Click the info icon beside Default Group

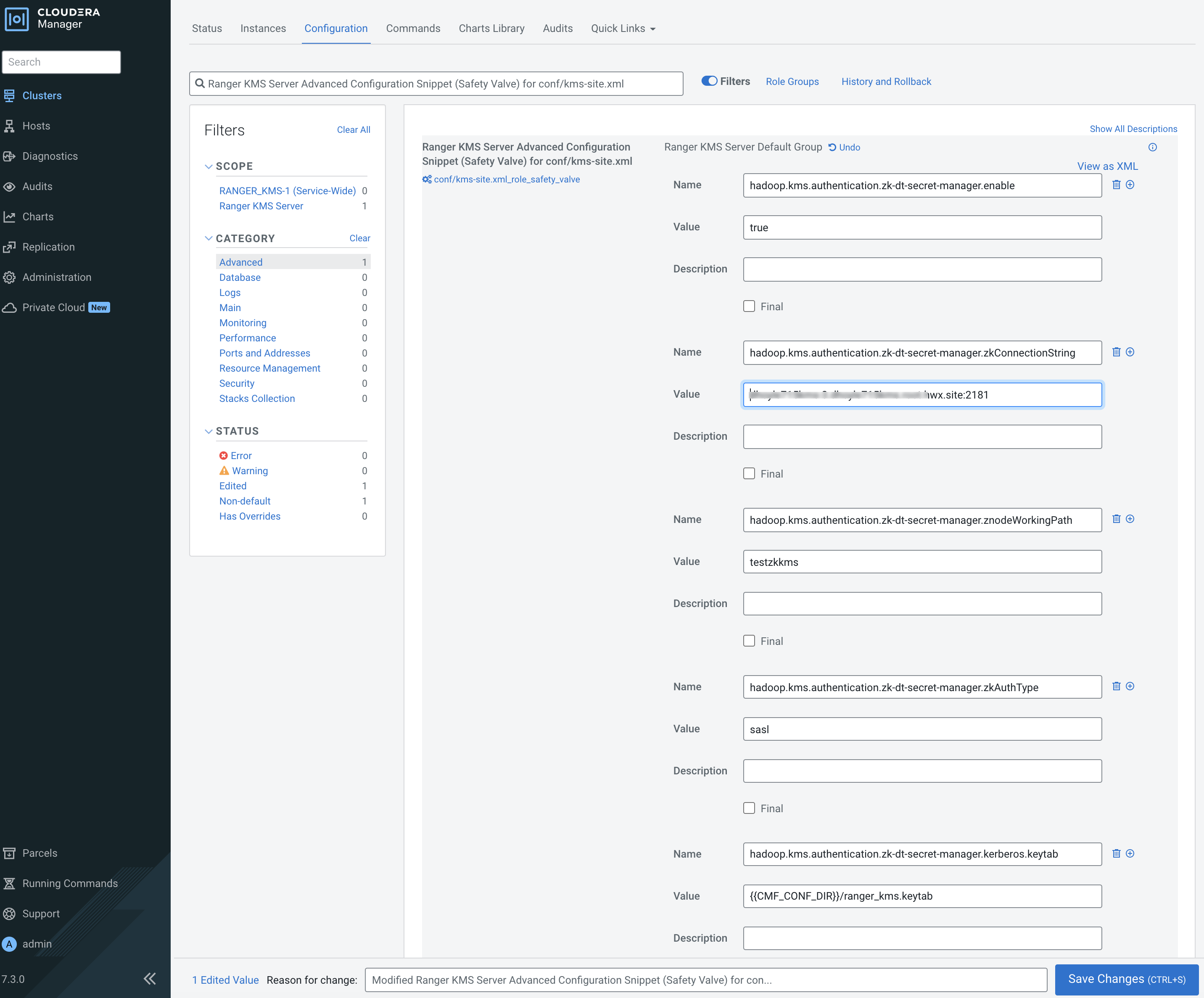coord(1152,147)
